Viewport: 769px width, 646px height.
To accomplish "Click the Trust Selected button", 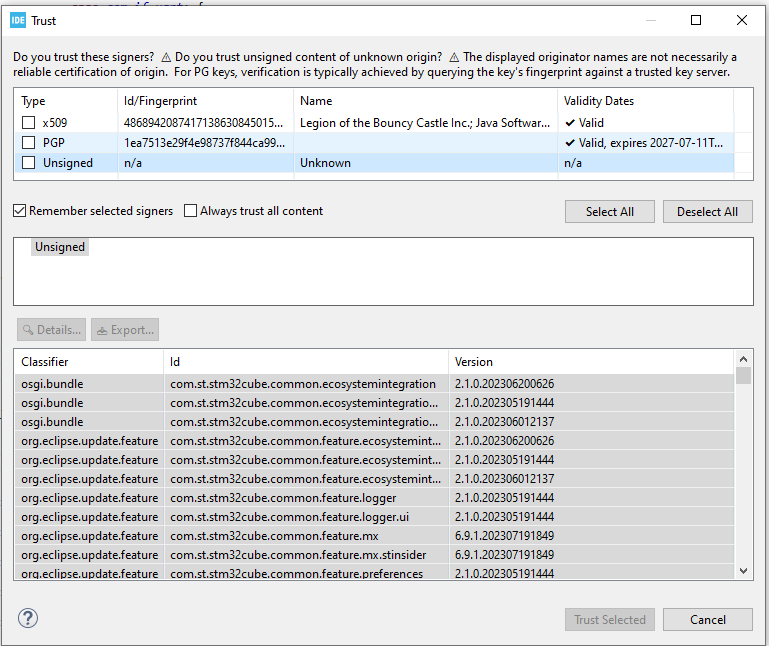I will click(x=609, y=620).
